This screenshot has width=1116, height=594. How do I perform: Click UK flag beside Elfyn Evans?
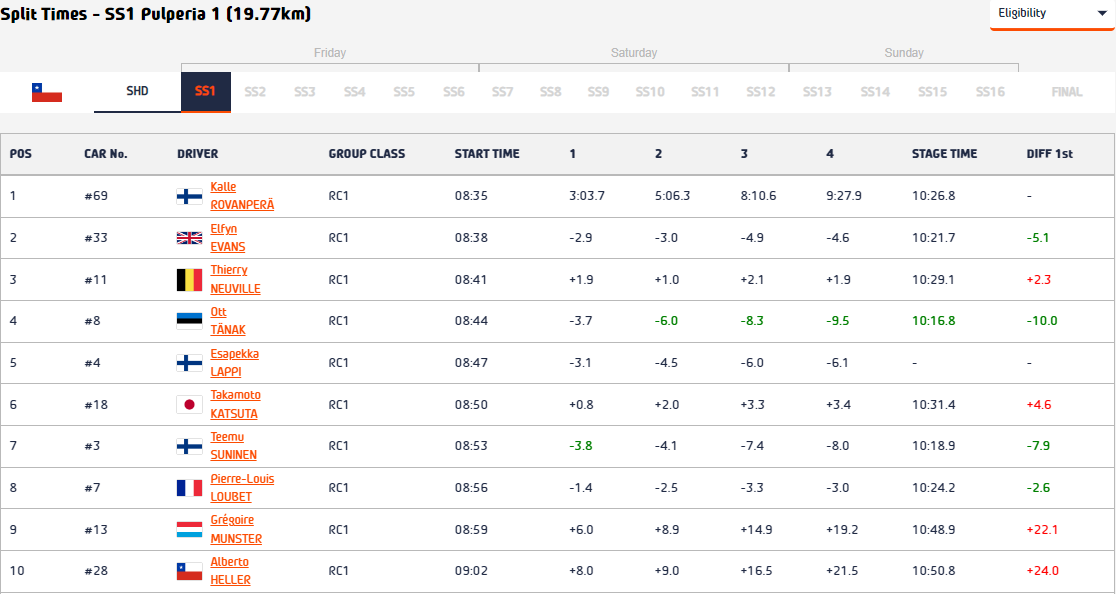click(189, 238)
